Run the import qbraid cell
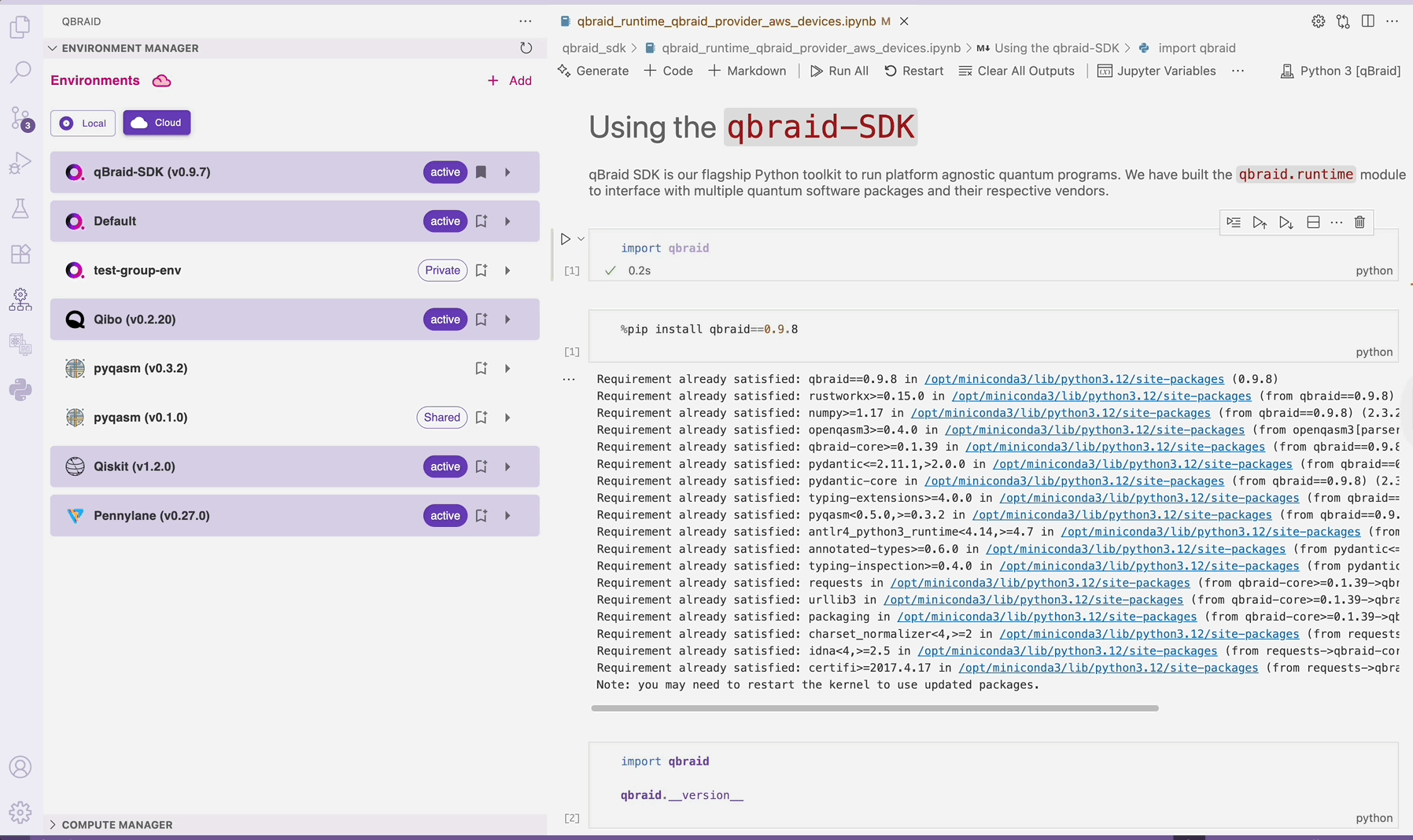The height and width of the screenshot is (840, 1413). 565,238
